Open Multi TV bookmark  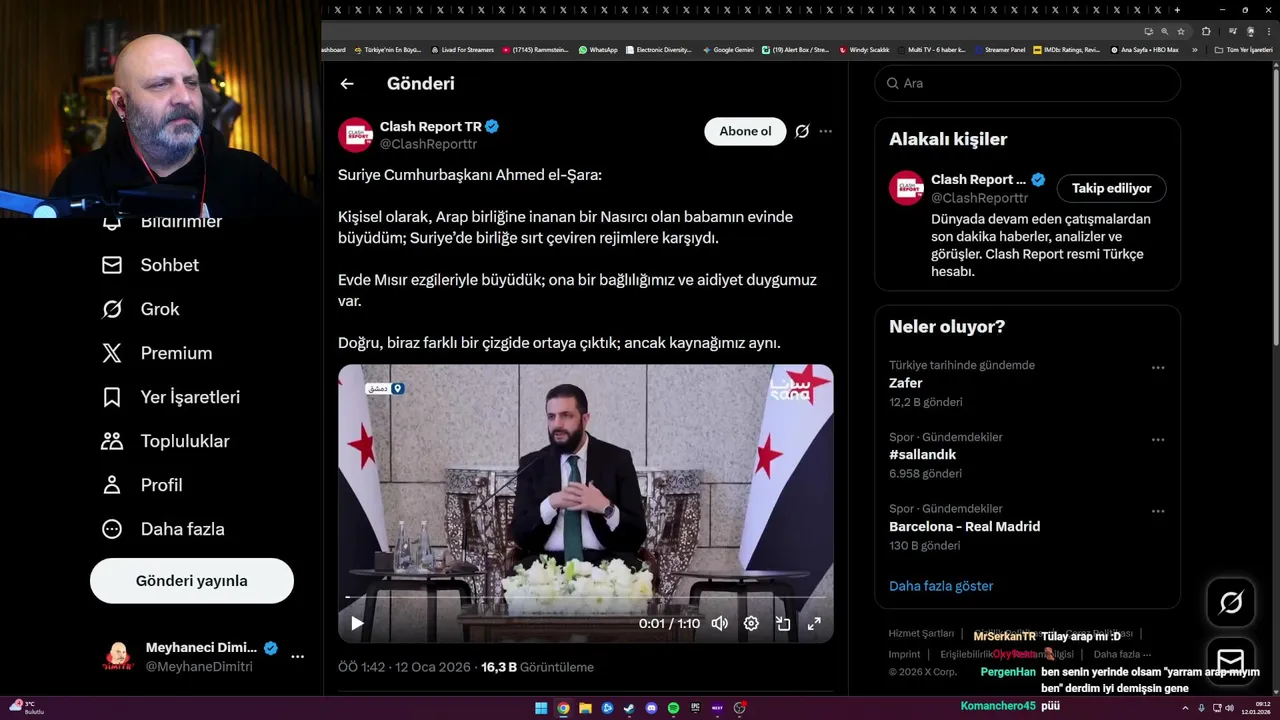(931, 49)
